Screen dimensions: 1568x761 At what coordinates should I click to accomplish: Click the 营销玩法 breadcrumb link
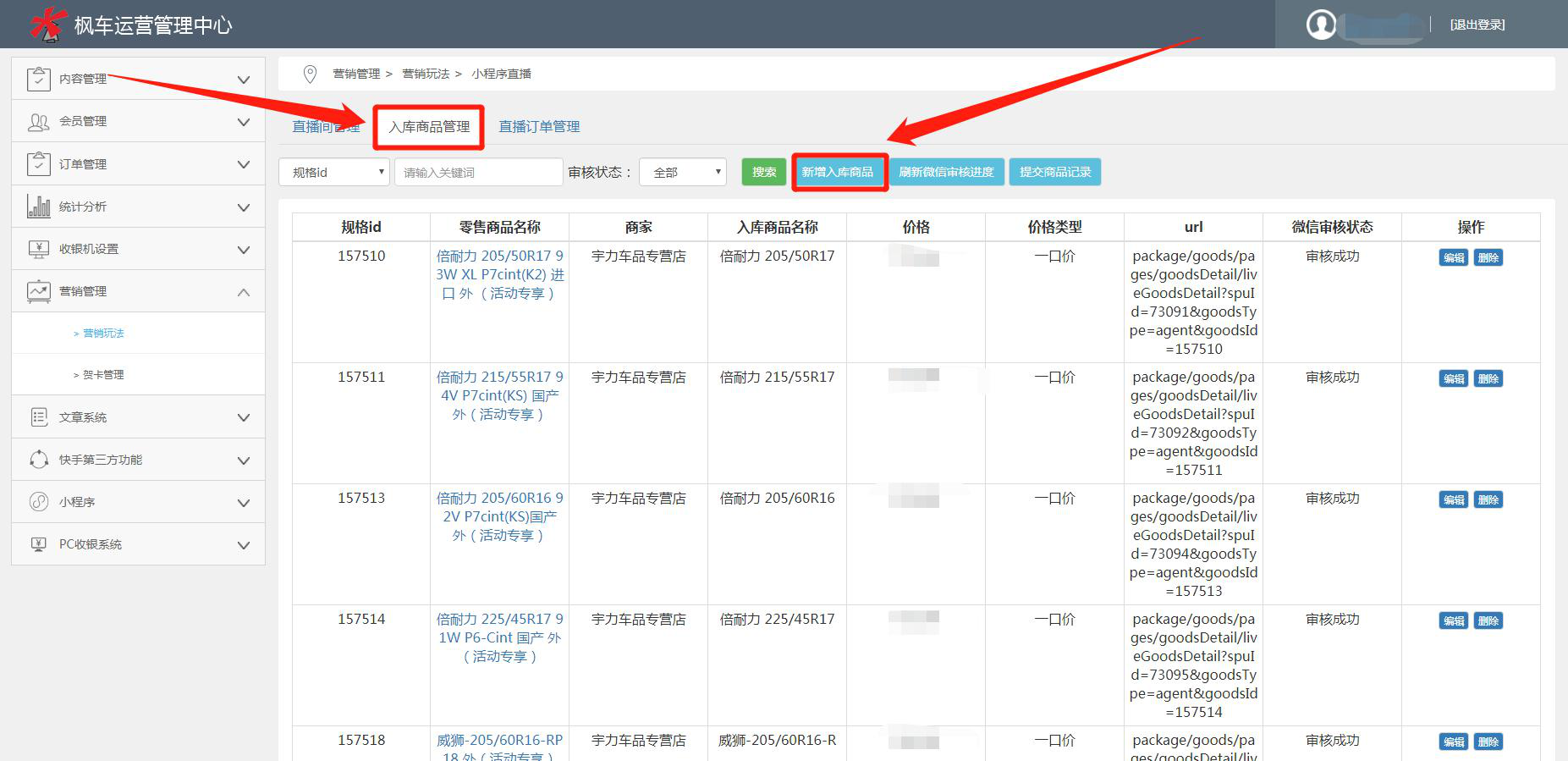pyautogui.click(x=426, y=74)
